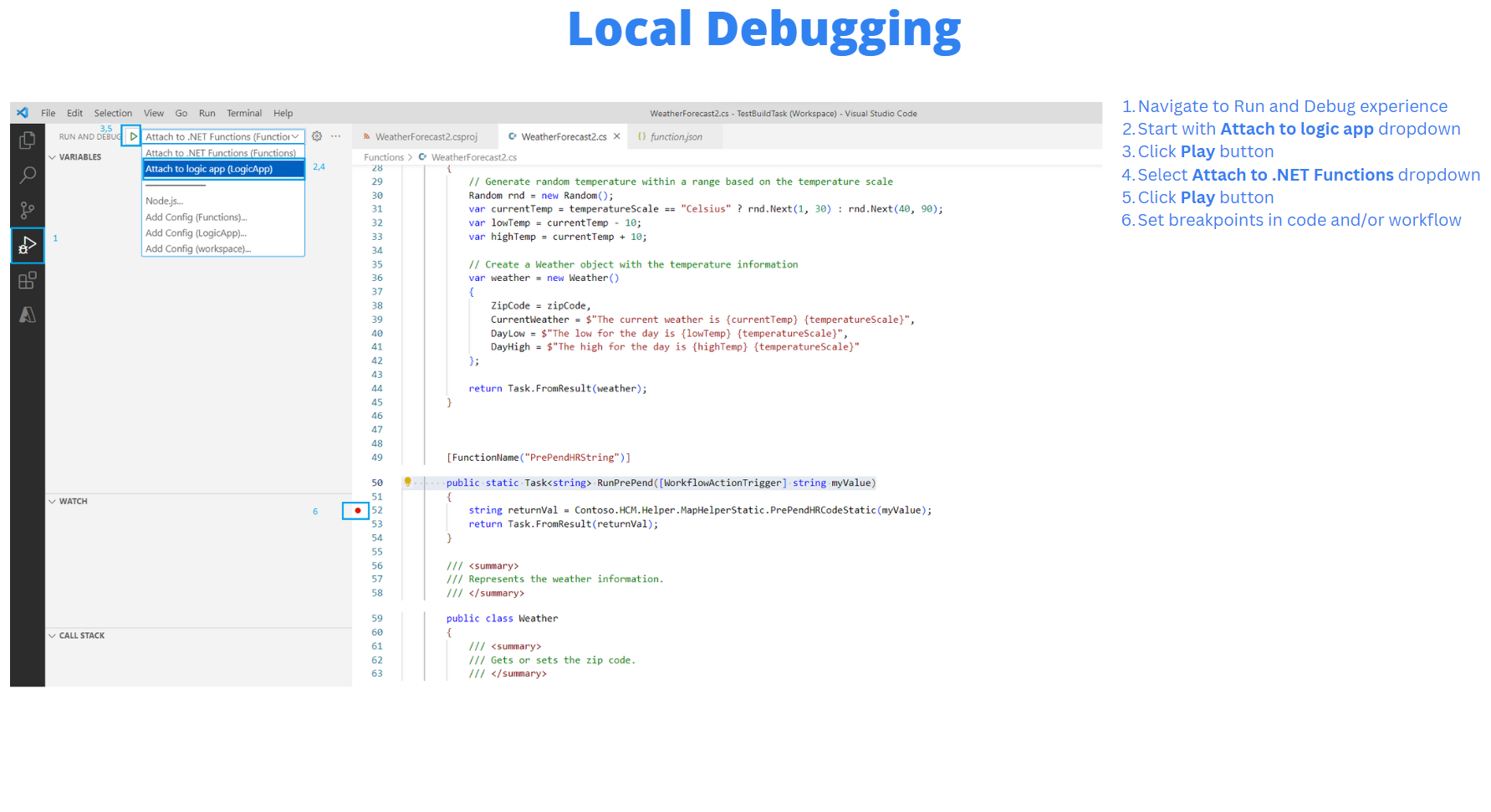The image size is (1491, 812).
Task: Open the Azure view in the activity bar
Action: [x=28, y=314]
